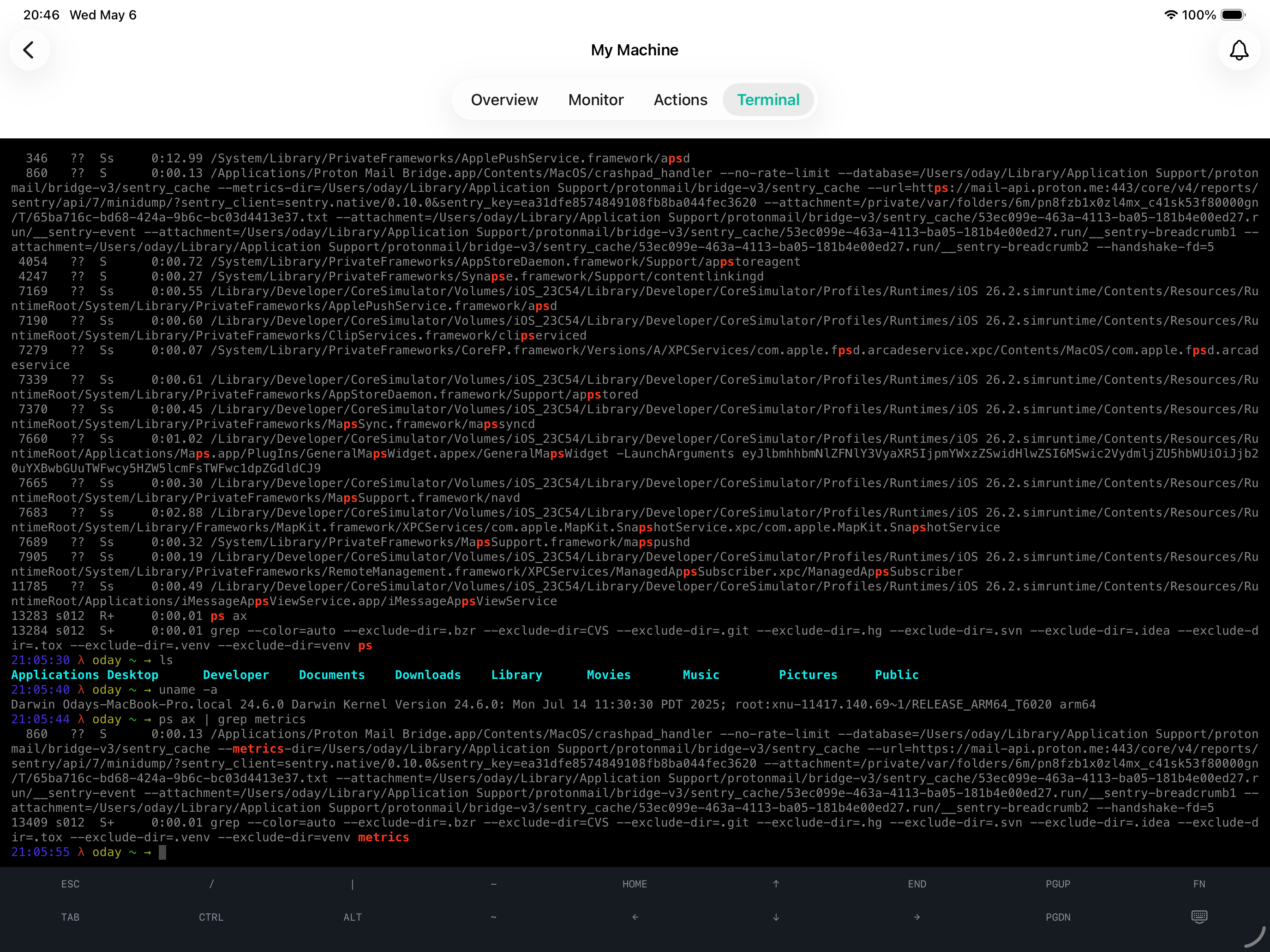Viewport: 1270px width, 952px height.
Task: Tap the right arrow key
Action: [x=917, y=917]
